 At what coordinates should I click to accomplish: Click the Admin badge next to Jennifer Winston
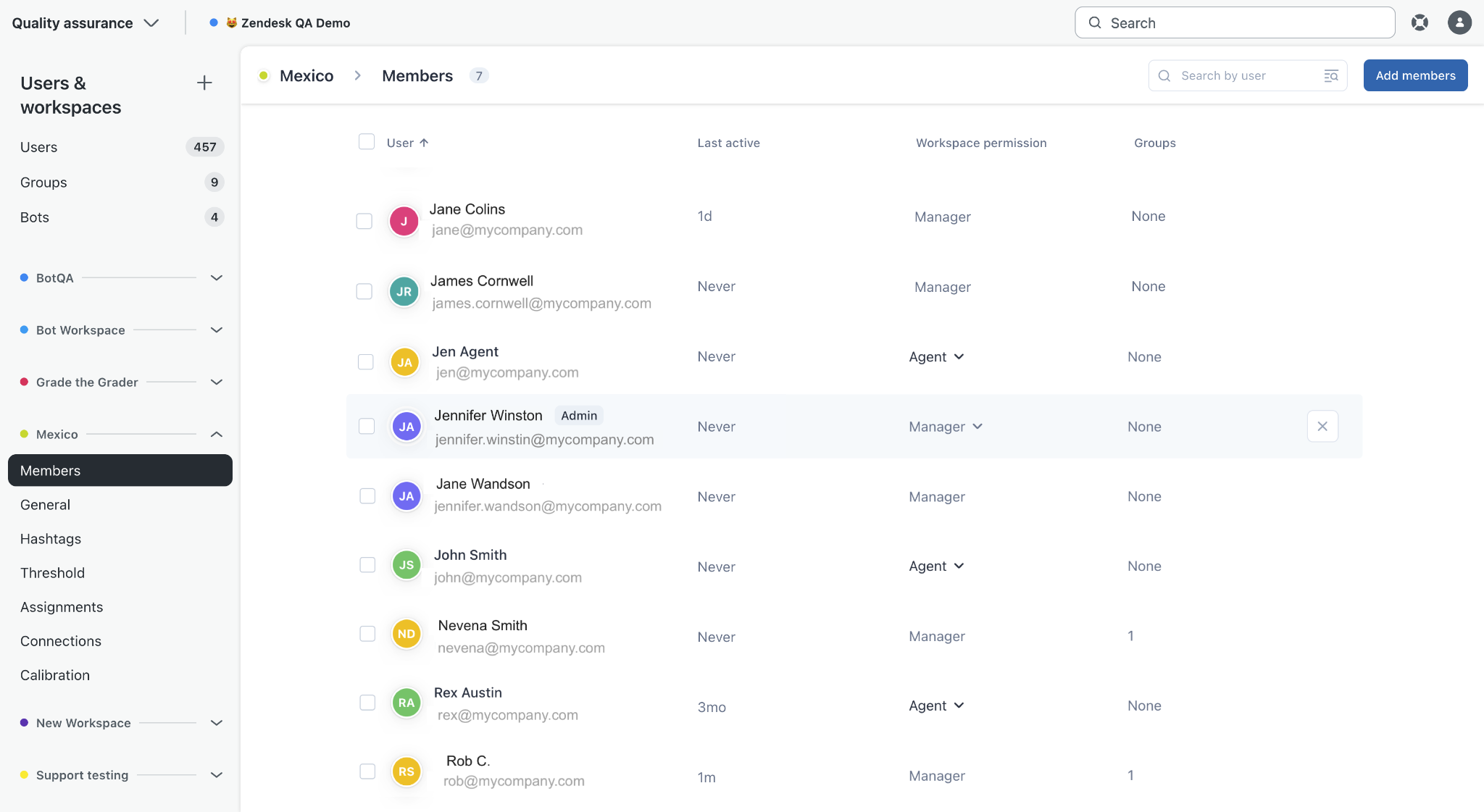pyautogui.click(x=579, y=416)
